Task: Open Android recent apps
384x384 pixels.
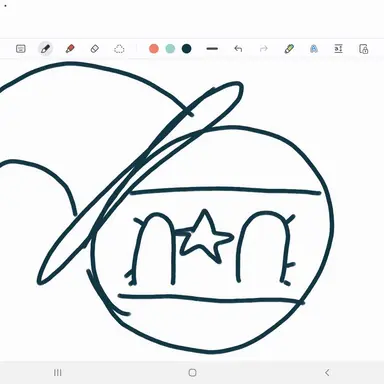Action: [58, 373]
